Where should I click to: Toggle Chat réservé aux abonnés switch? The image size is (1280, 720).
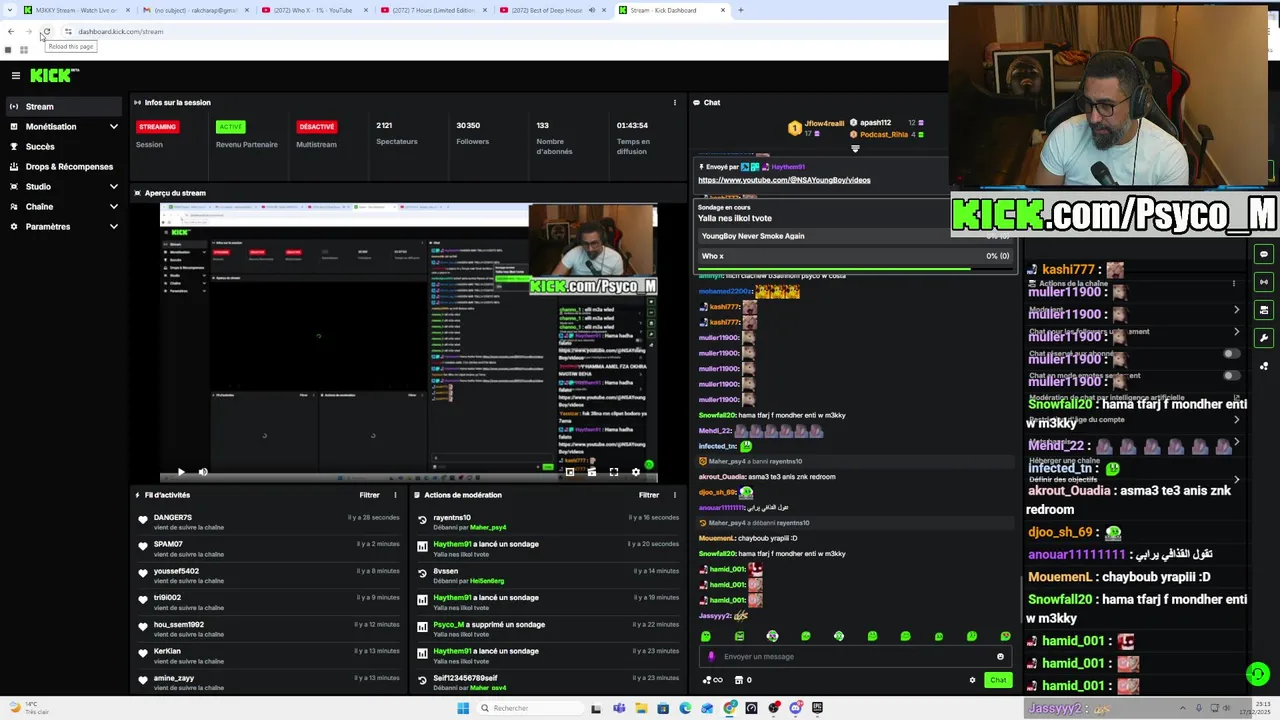click(x=1231, y=353)
